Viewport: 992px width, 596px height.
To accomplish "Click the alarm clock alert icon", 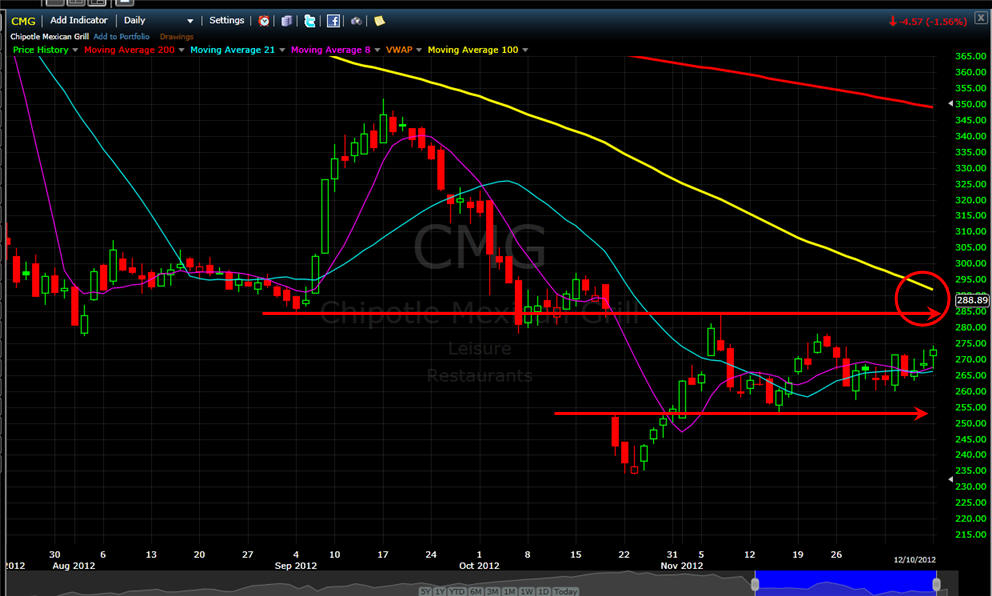I will tap(264, 20).
